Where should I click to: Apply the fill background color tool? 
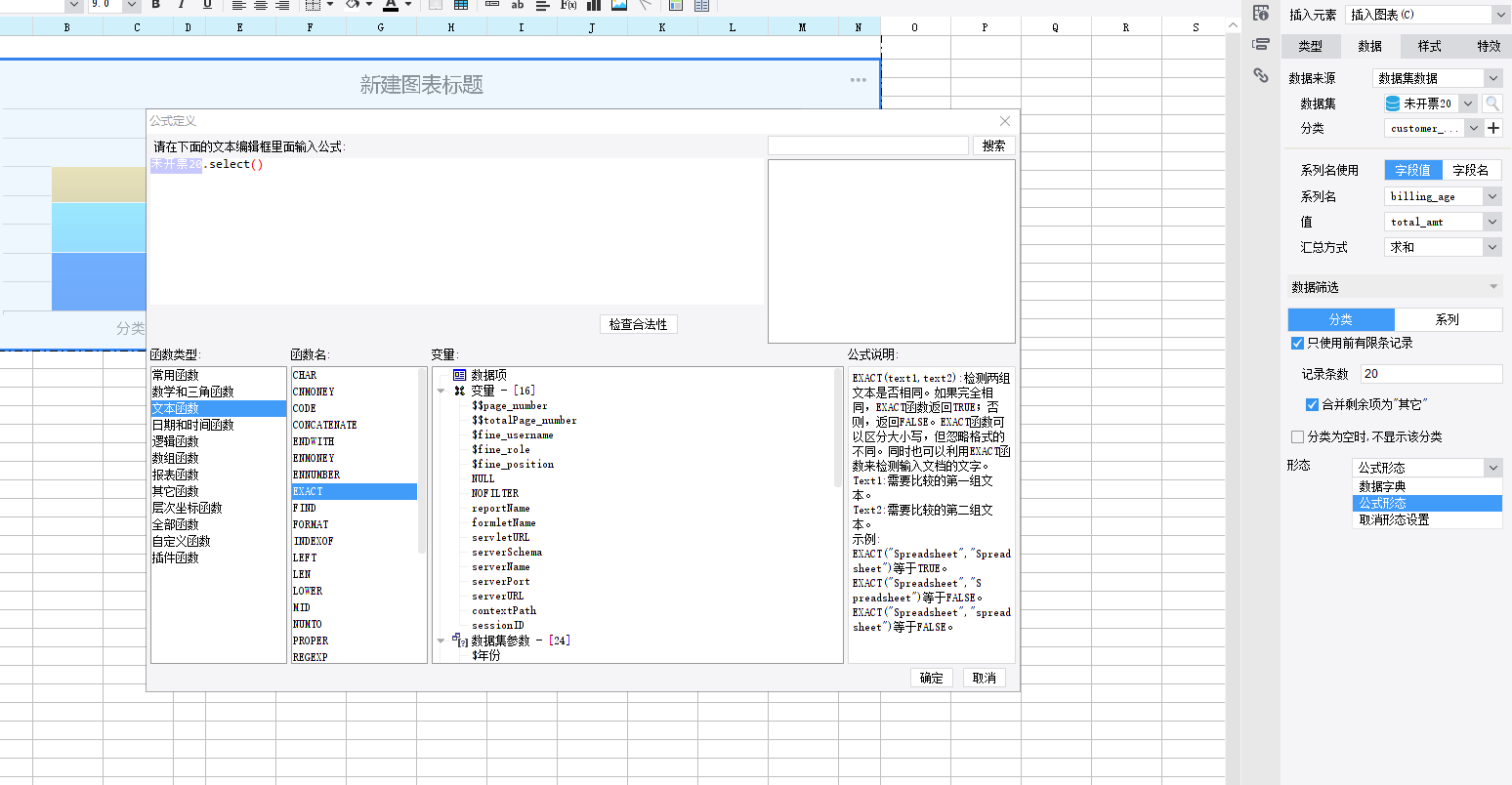pos(354,5)
